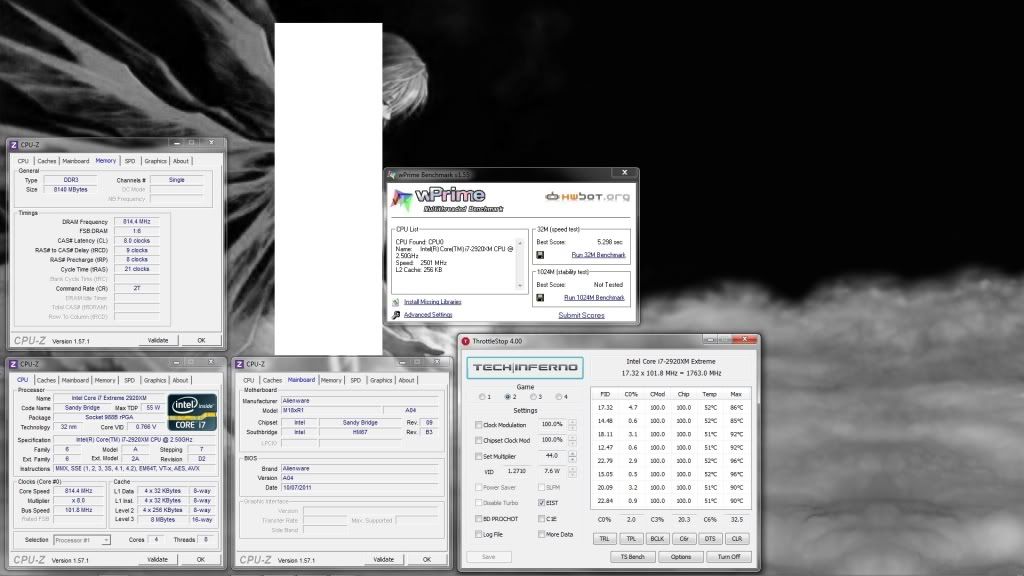Switch to the About tab in the processor CPU-Z window
This screenshot has height=576, width=1024.
click(x=180, y=380)
